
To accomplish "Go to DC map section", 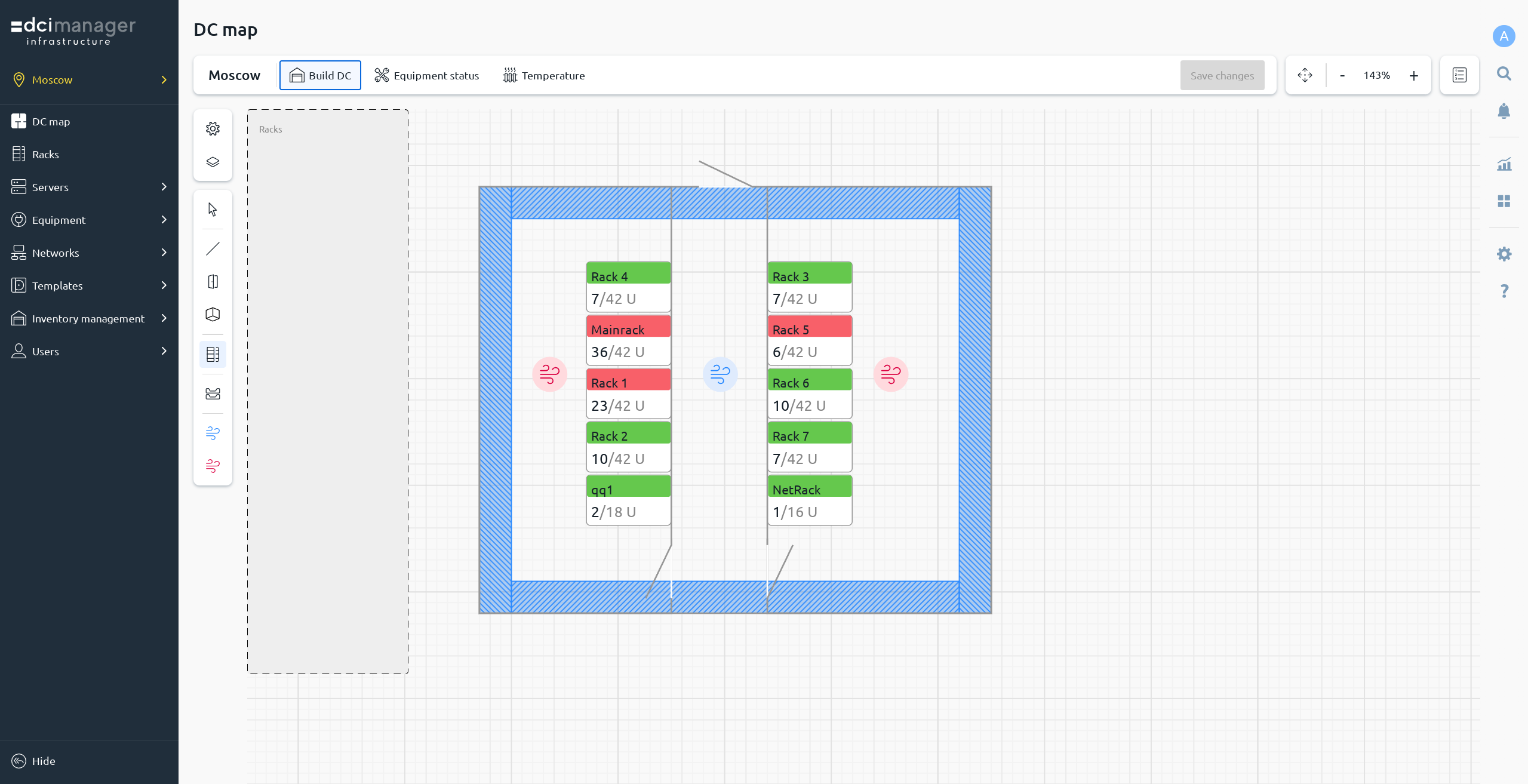I will 51,121.
